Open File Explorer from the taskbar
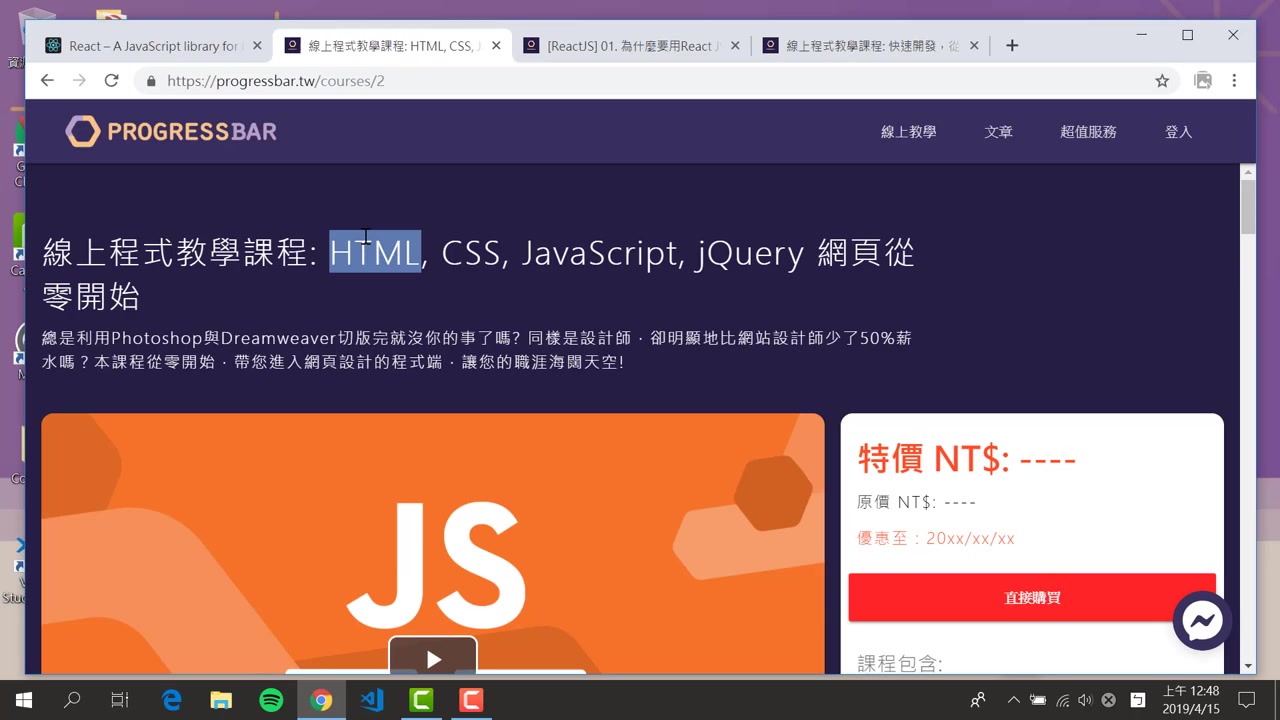 coord(221,700)
